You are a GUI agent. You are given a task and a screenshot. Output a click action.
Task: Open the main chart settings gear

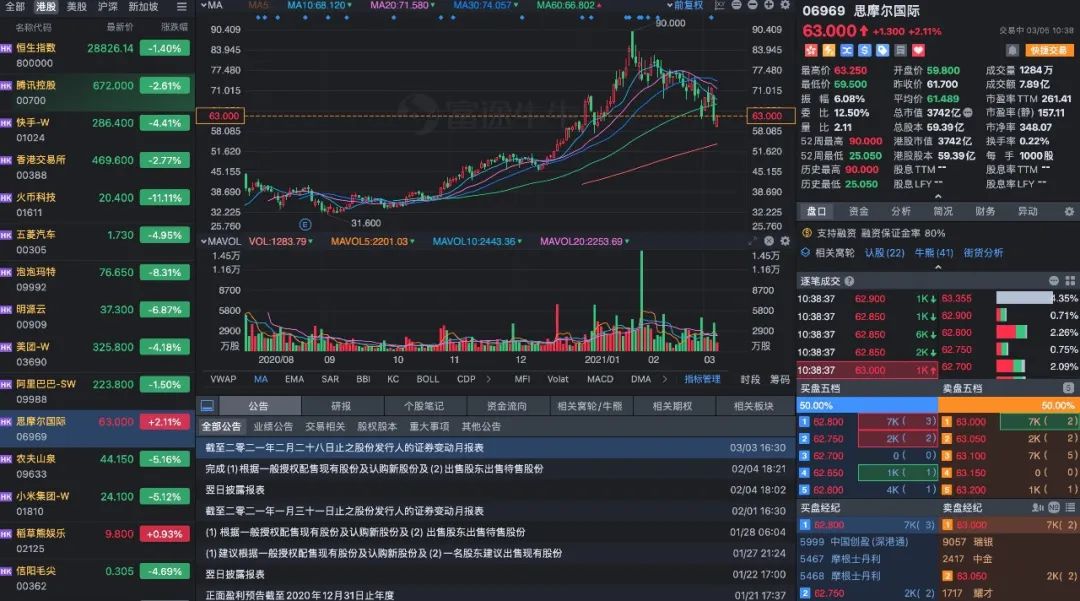785,6
